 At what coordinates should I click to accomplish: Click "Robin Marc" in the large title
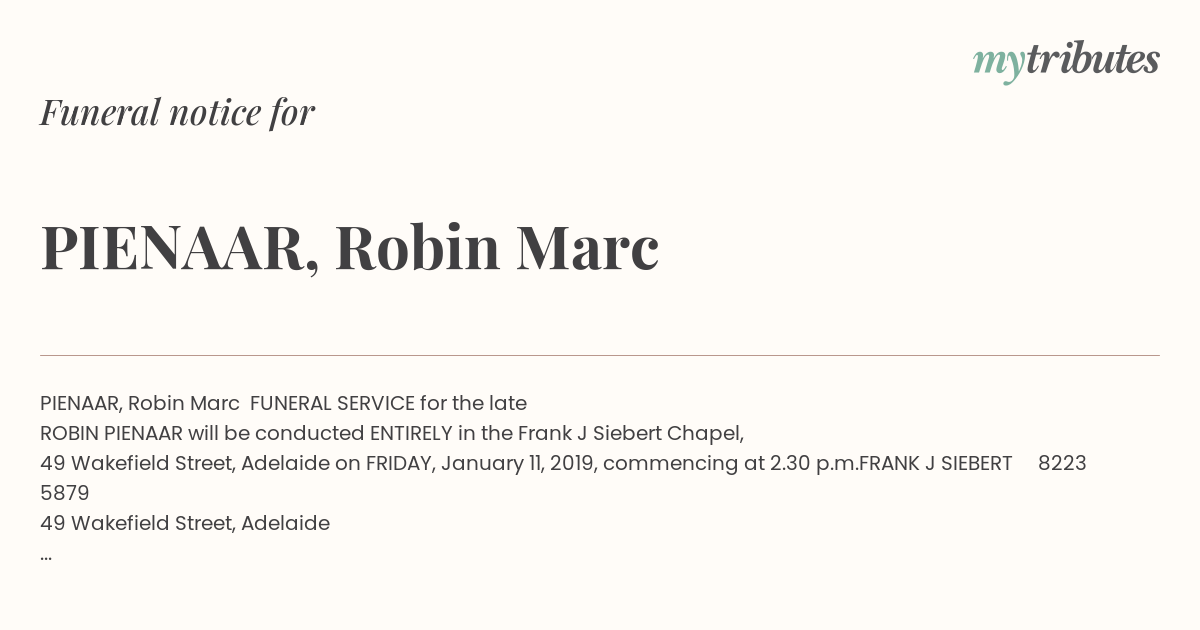(497, 247)
